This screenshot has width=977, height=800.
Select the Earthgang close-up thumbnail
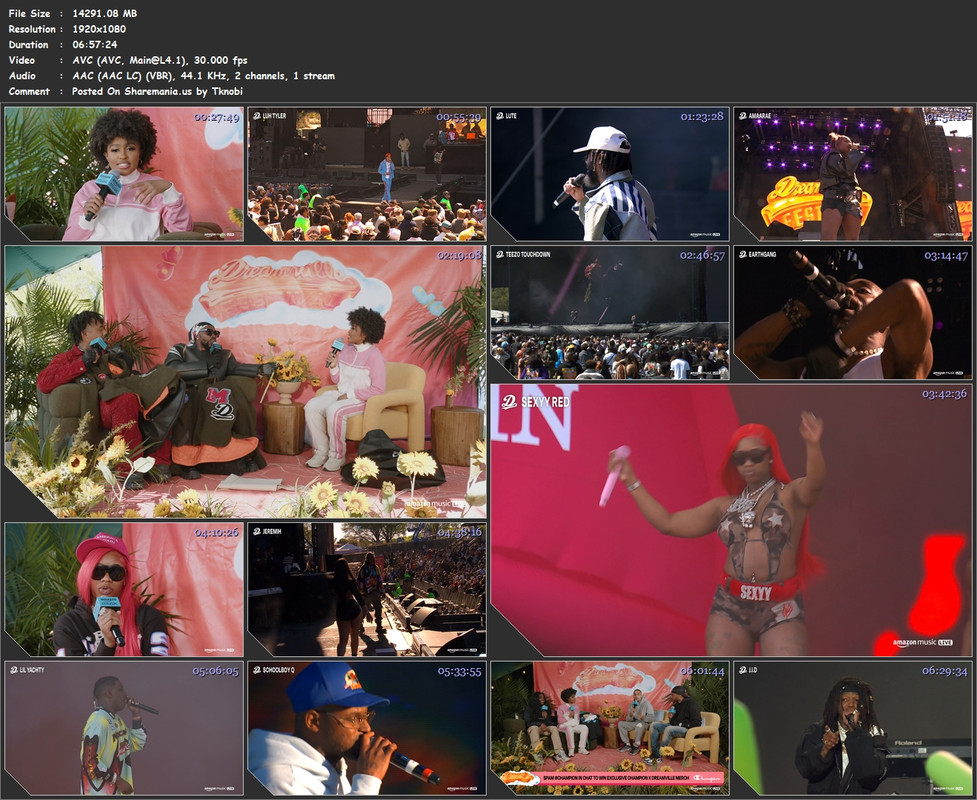click(x=853, y=312)
